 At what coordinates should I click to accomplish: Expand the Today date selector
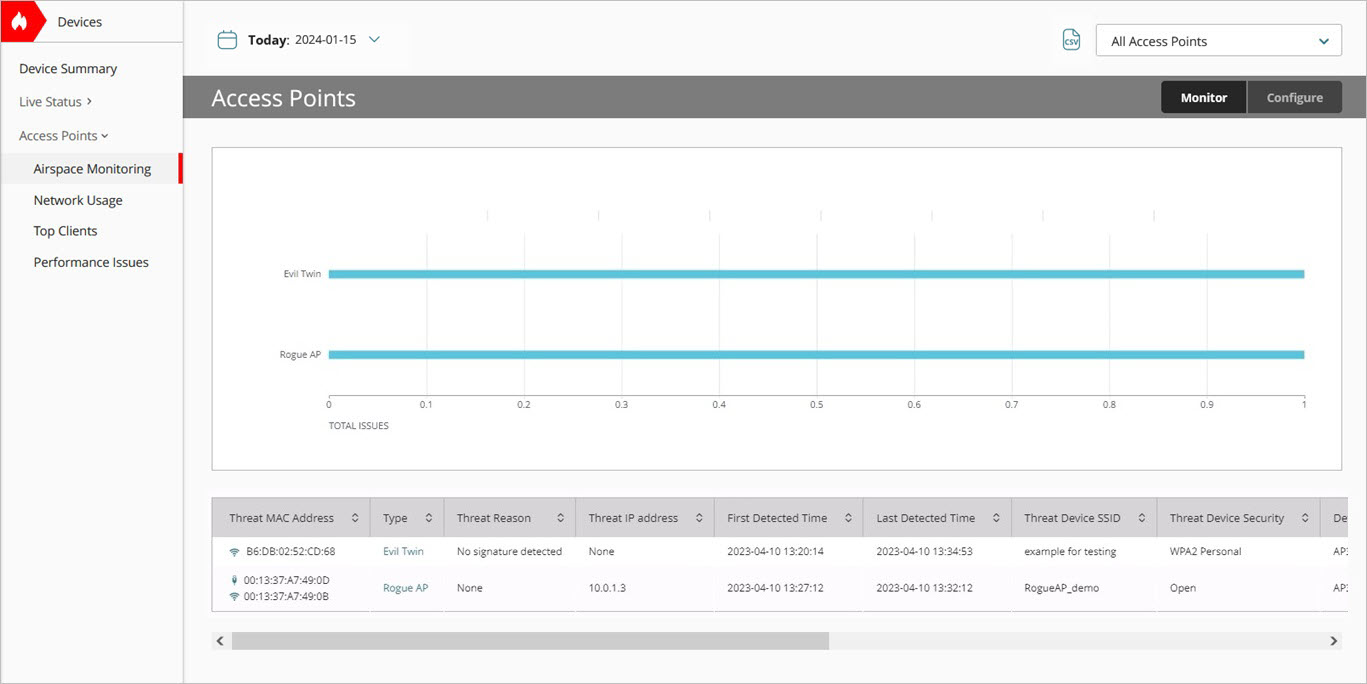tap(374, 40)
